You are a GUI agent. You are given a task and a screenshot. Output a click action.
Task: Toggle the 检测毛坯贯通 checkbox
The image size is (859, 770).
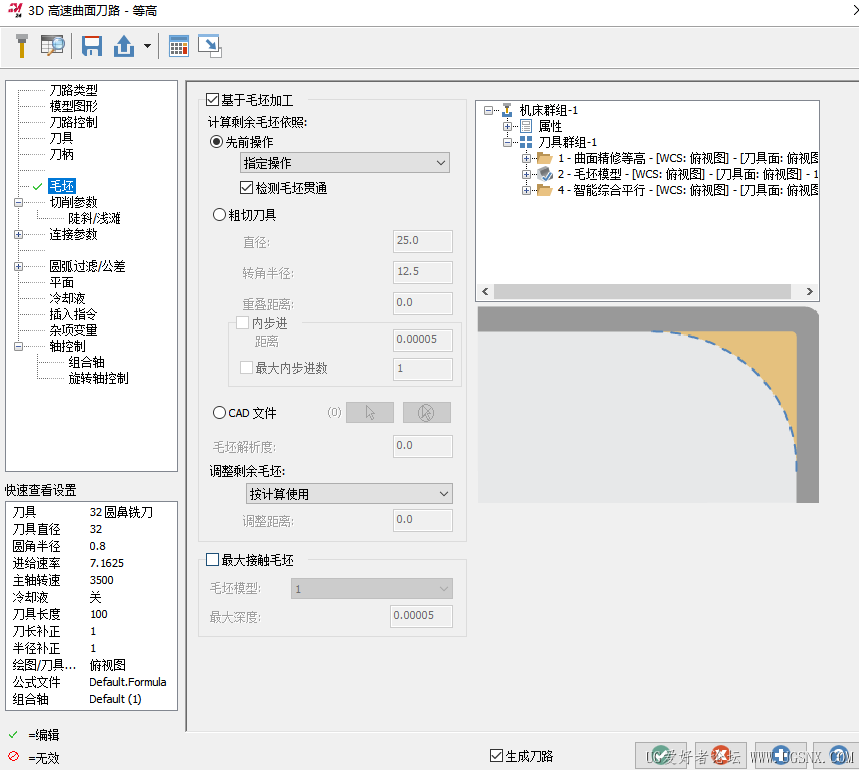pos(247,188)
